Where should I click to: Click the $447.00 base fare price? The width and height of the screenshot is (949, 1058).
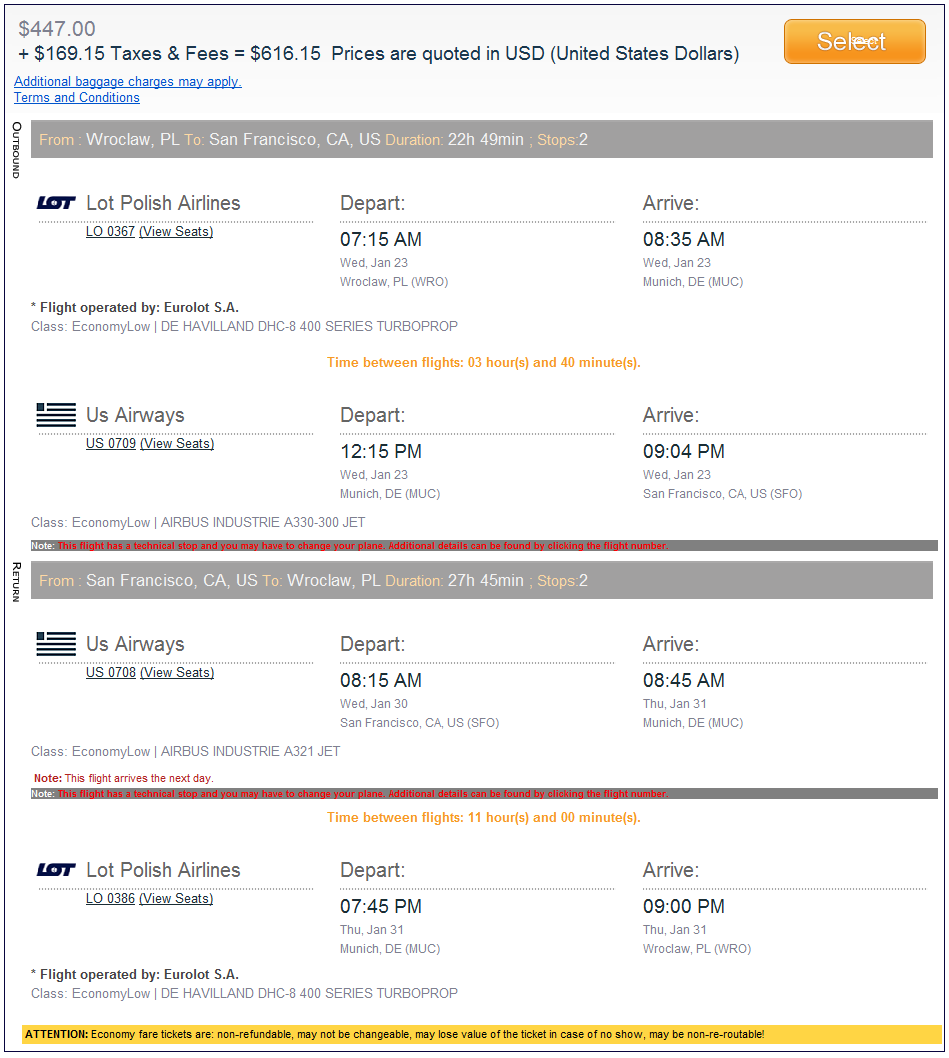tap(57, 29)
